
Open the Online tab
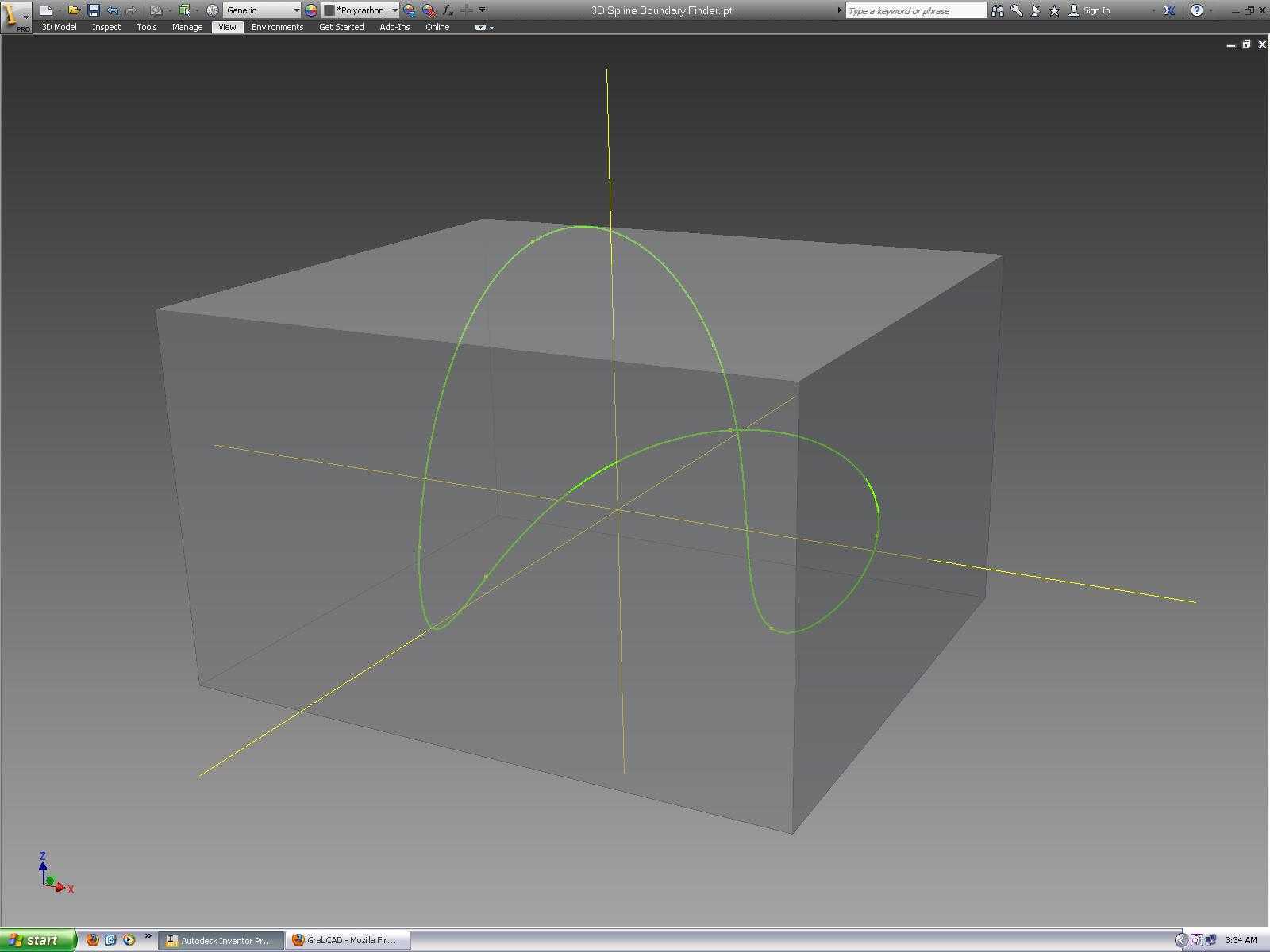437,27
